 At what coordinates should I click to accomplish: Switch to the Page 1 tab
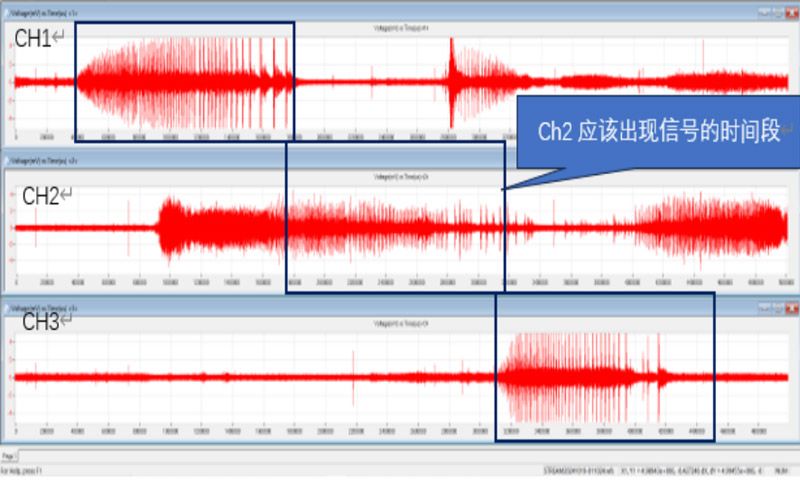click(9, 456)
